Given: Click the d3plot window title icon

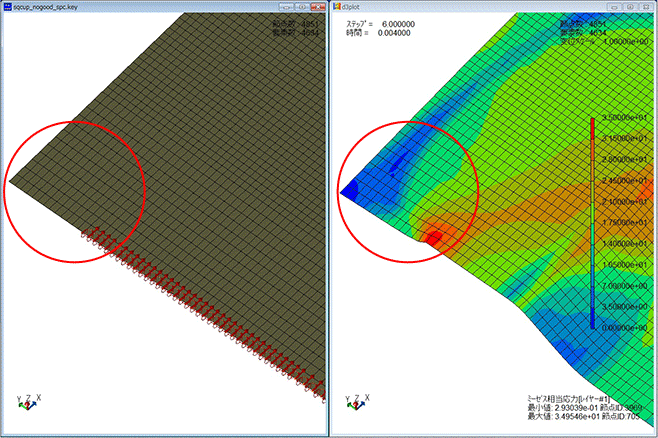Looking at the screenshot, I should [337, 6].
